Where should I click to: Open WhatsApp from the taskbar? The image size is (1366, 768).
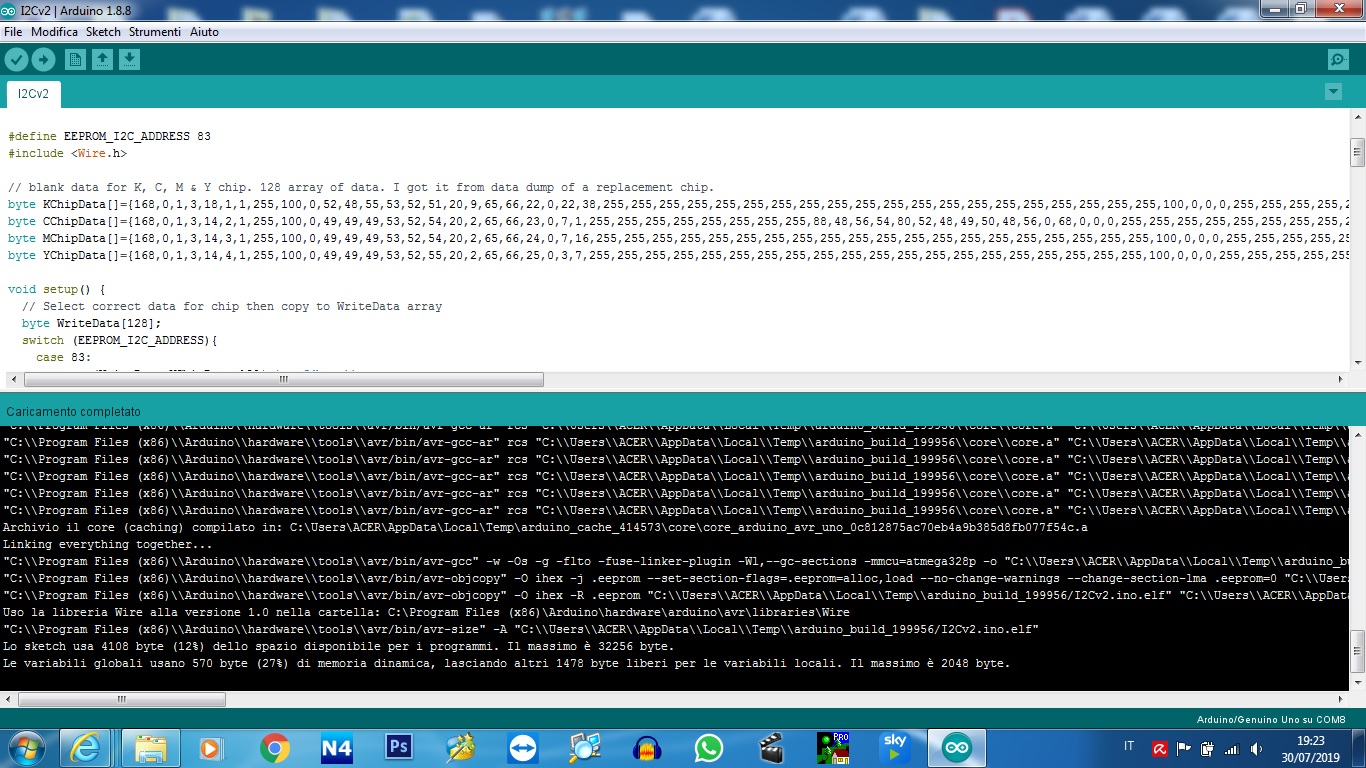709,748
